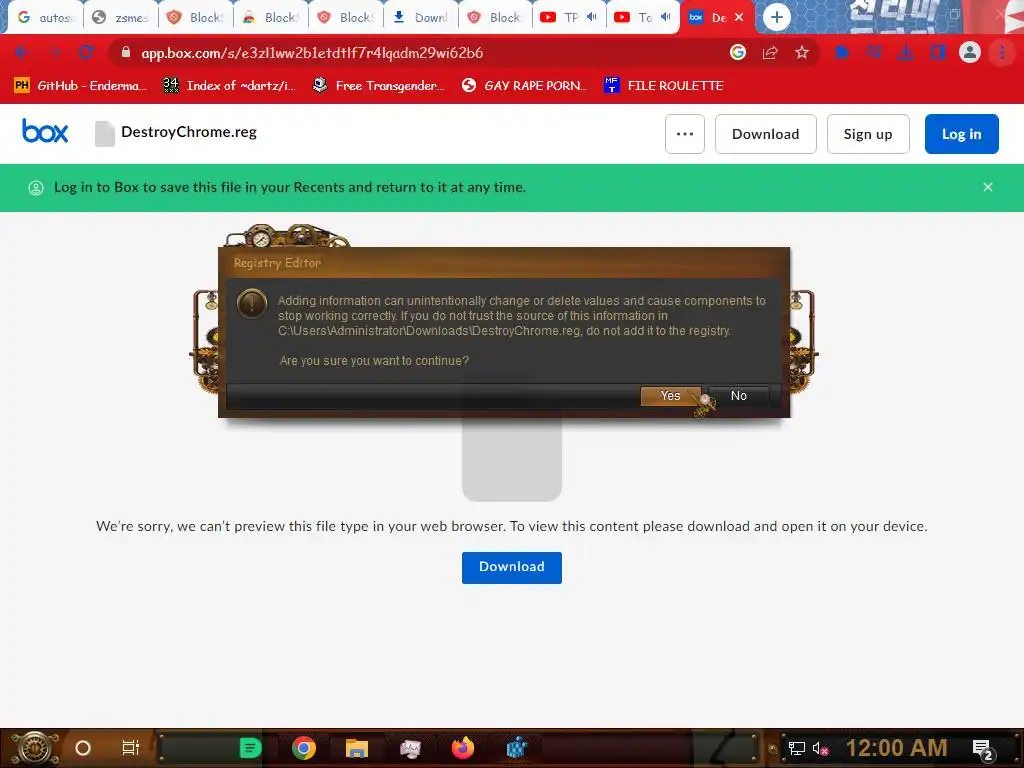Open the gray monitor app on the taskbar
Image resolution: width=1024 pixels, height=768 pixels.
(x=410, y=748)
